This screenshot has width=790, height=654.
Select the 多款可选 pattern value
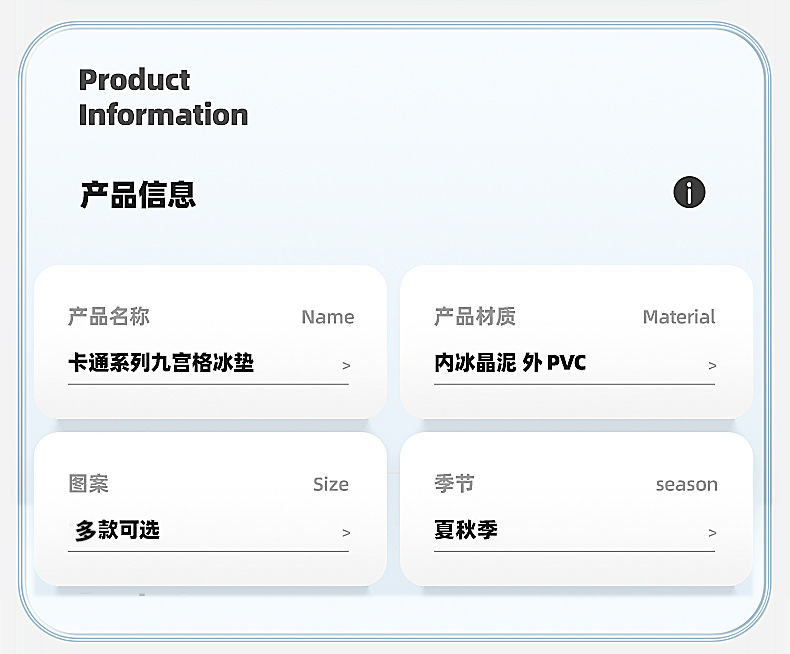click(117, 530)
